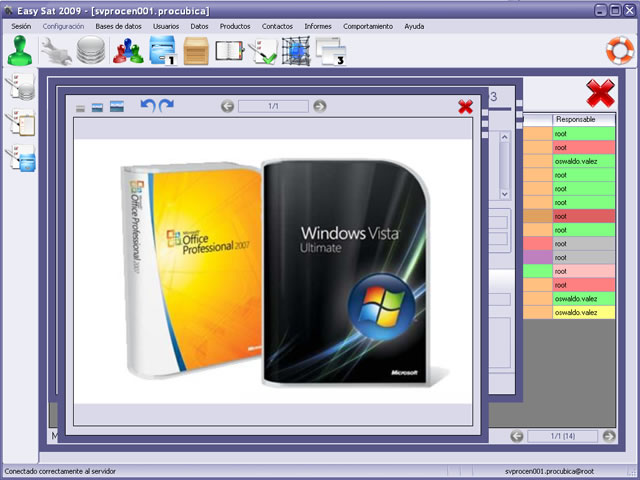Image resolution: width=640 pixels, height=480 pixels.
Task: Rotate image counterclockwise
Action: (148, 106)
